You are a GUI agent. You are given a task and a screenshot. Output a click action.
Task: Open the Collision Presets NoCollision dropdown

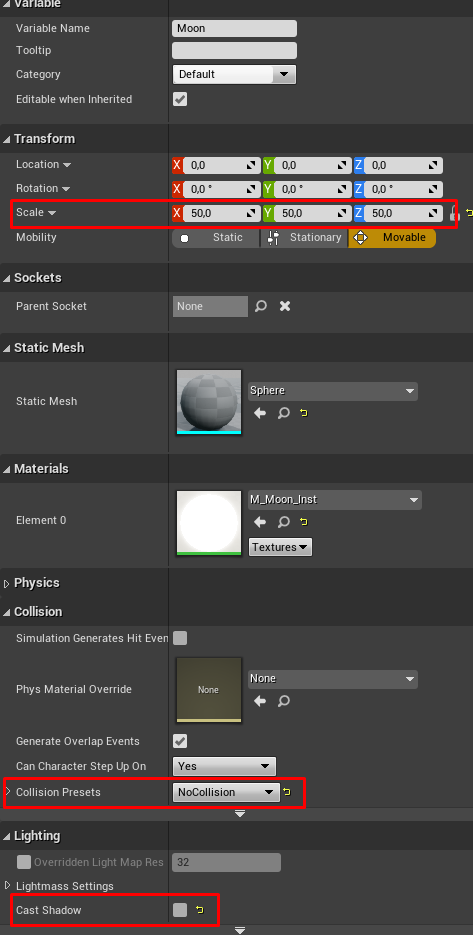click(226, 792)
